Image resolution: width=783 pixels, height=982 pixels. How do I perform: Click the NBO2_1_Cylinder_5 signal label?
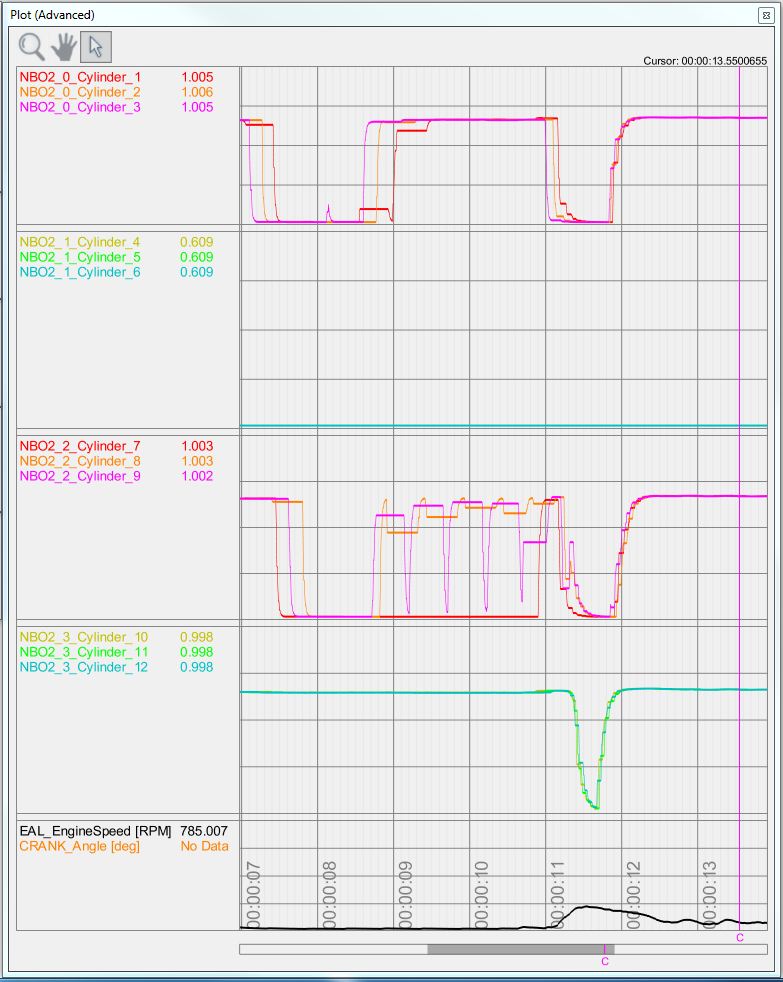coord(81,257)
